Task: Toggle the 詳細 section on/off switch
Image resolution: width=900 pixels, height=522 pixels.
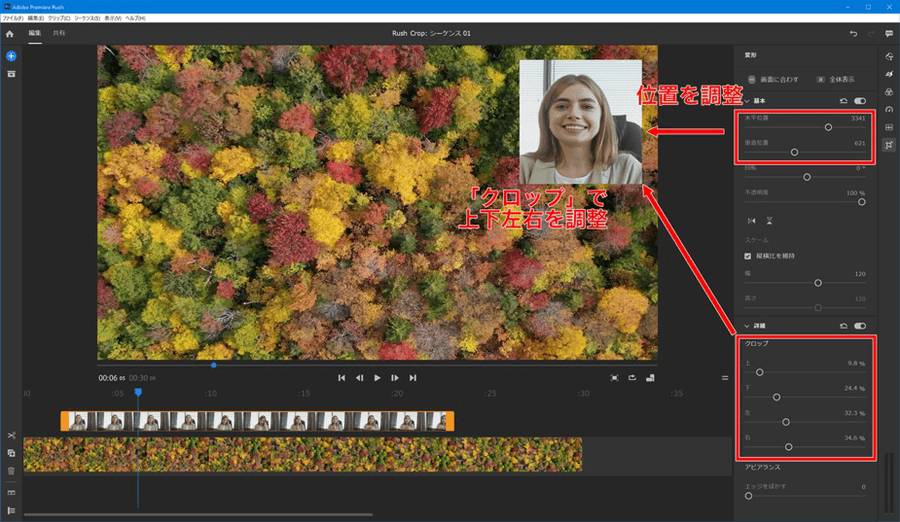Action: pos(860,325)
